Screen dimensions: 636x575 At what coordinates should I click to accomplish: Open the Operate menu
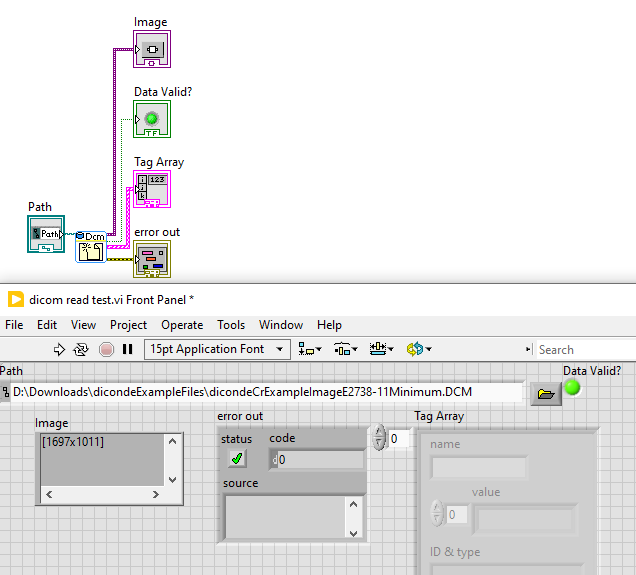[x=182, y=325]
